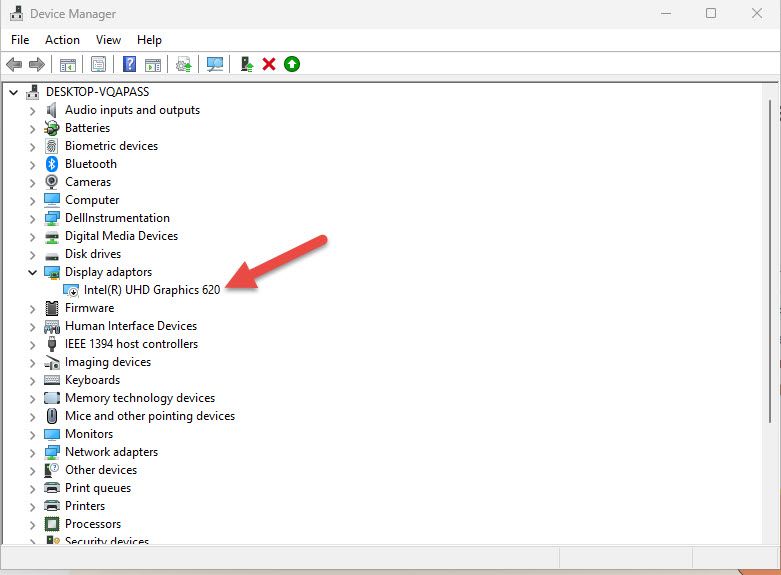Toggle the Action Pane toolbar icon

click(x=153, y=64)
